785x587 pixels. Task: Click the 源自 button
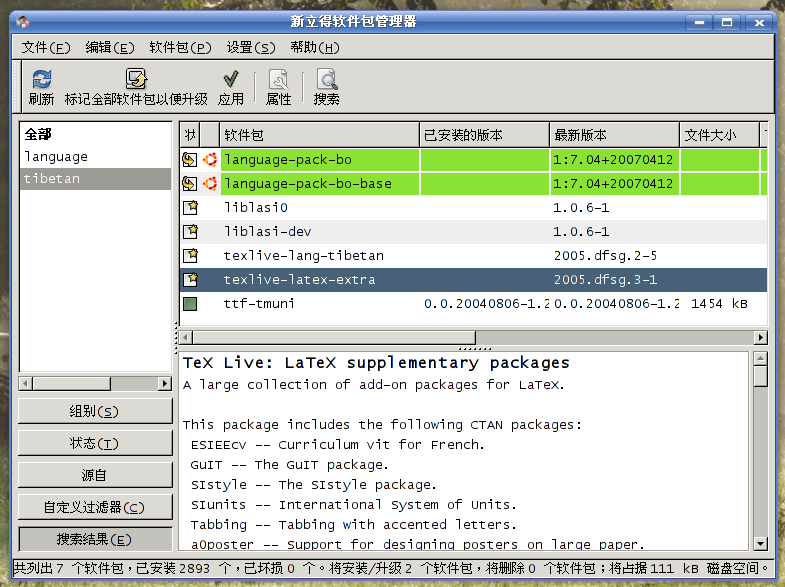point(95,475)
